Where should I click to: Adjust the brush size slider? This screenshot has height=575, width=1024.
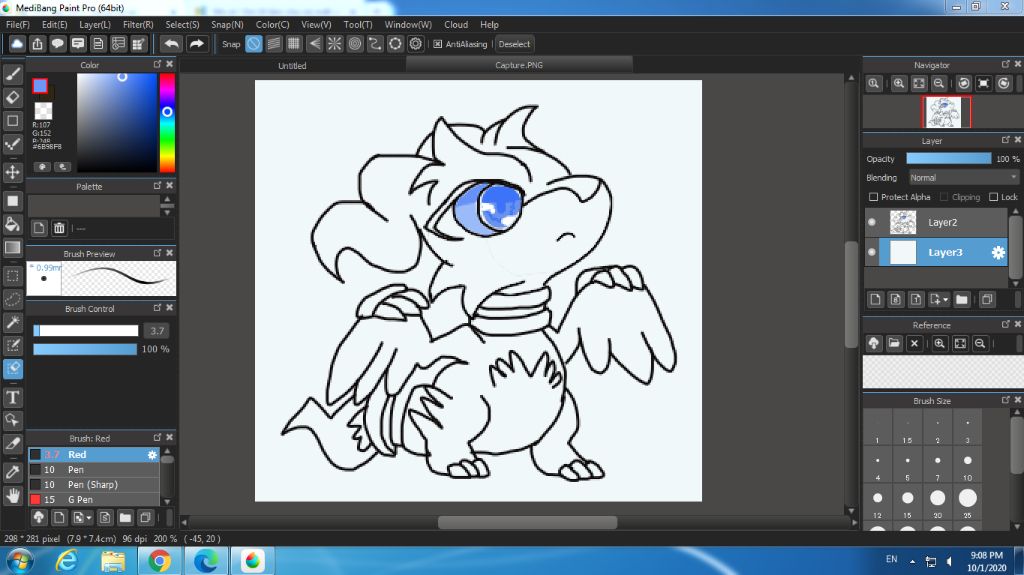tap(86, 331)
